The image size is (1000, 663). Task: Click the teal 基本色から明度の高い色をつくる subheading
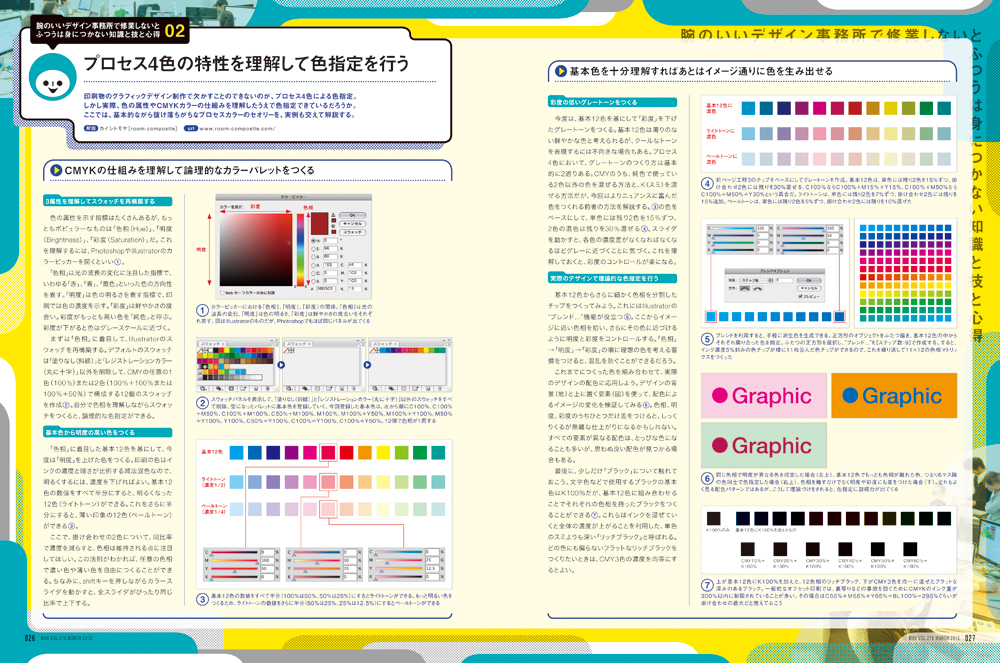click(x=108, y=432)
